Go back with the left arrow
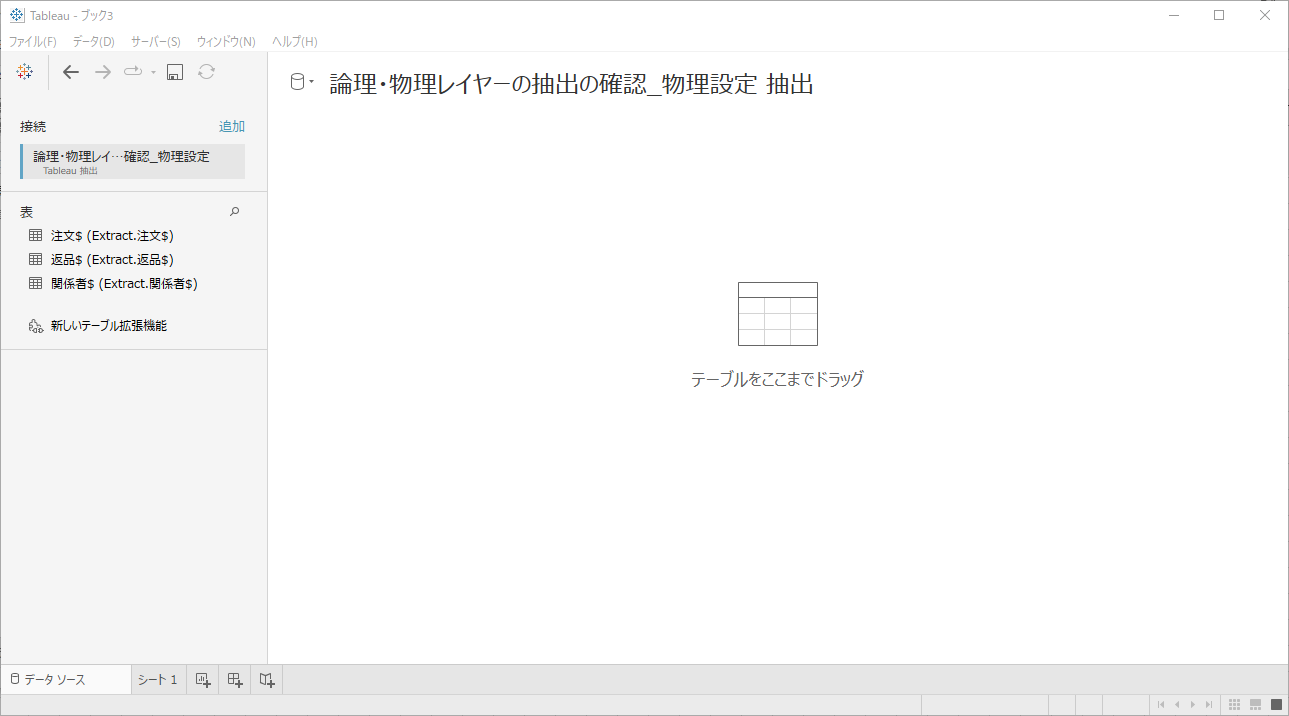This screenshot has width=1289, height=716. [x=71, y=72]
